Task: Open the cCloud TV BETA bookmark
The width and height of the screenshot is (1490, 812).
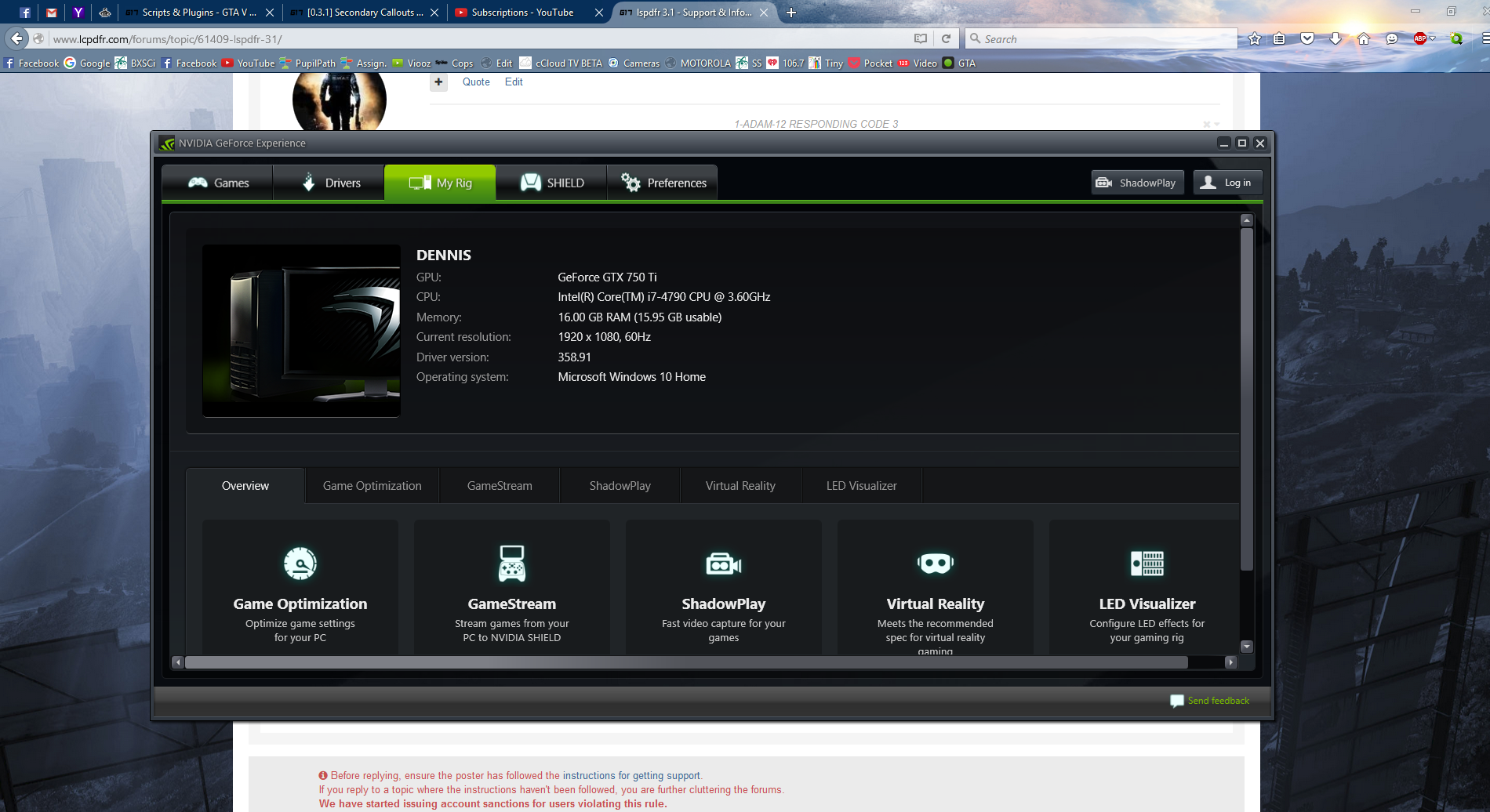Action: pos(561,63)
